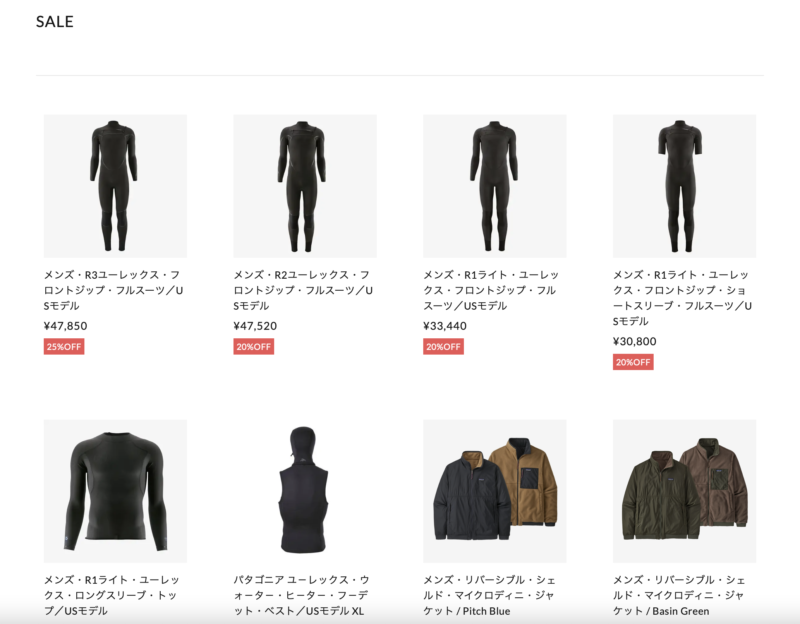Open the R2 Yulex wetsuit product image
Image resolution: width=800 pixels, height=624 pixels.
(305, 186)
